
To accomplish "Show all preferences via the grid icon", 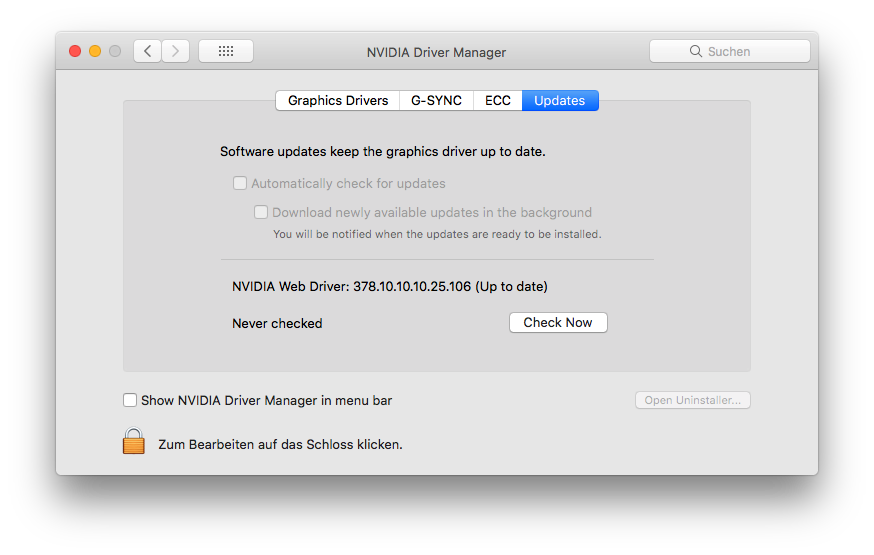I will coord(226,51).
